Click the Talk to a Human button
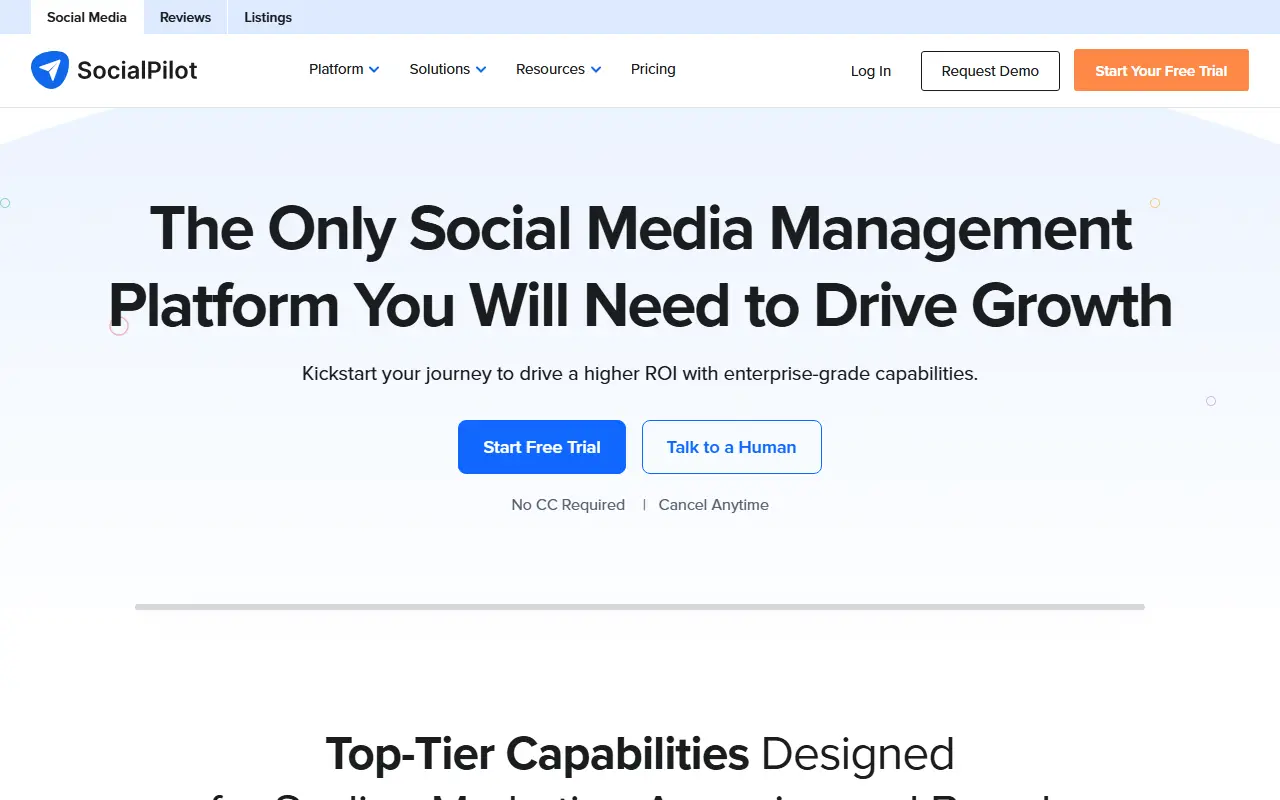The image size is (1280, 800). click(732, 447)
